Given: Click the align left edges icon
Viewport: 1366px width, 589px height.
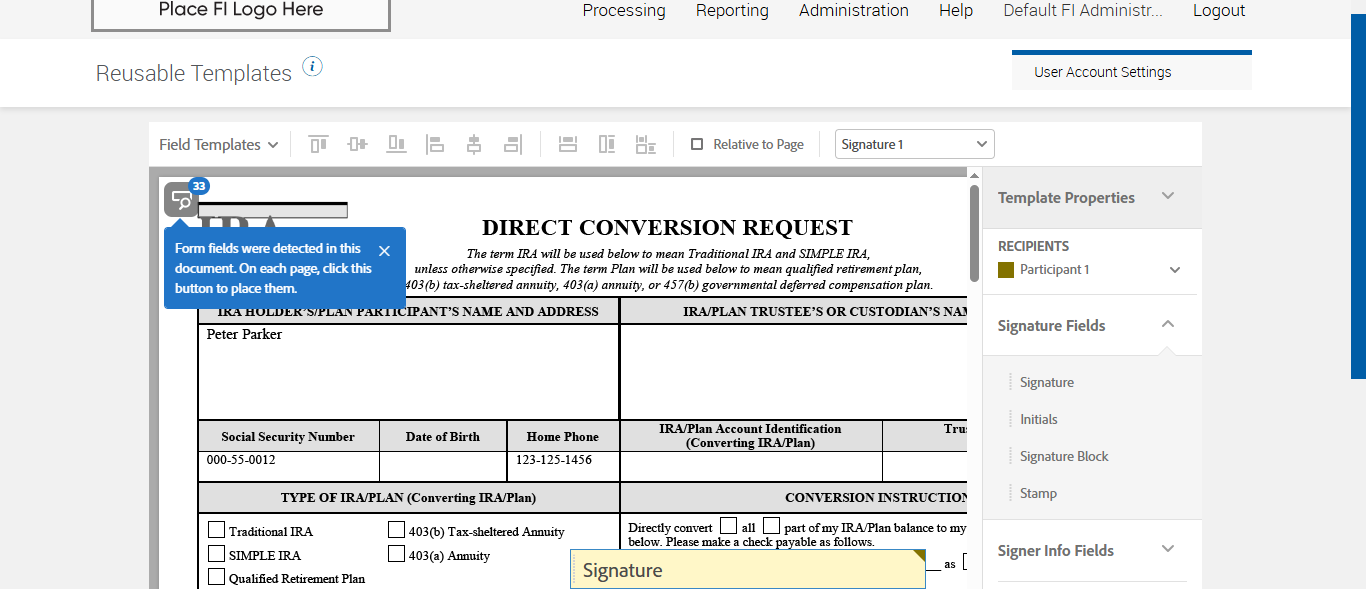Looking at the screenshot, I should click(435, 145).
